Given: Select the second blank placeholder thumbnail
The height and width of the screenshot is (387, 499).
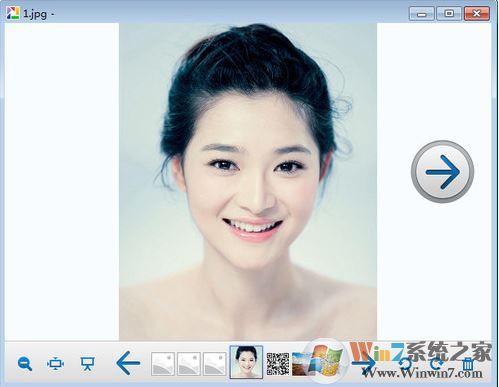Looking at the screenshot, I should [x=189, y=364].
